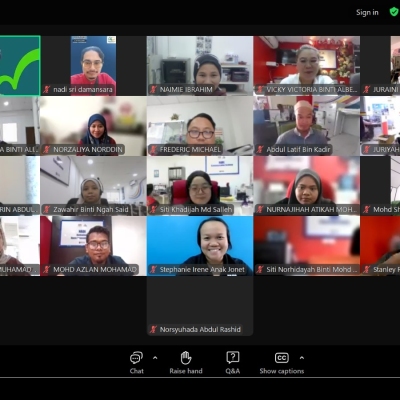Select MOHD AZLAN MOHAMAD video thumbnail

[93, 246]
